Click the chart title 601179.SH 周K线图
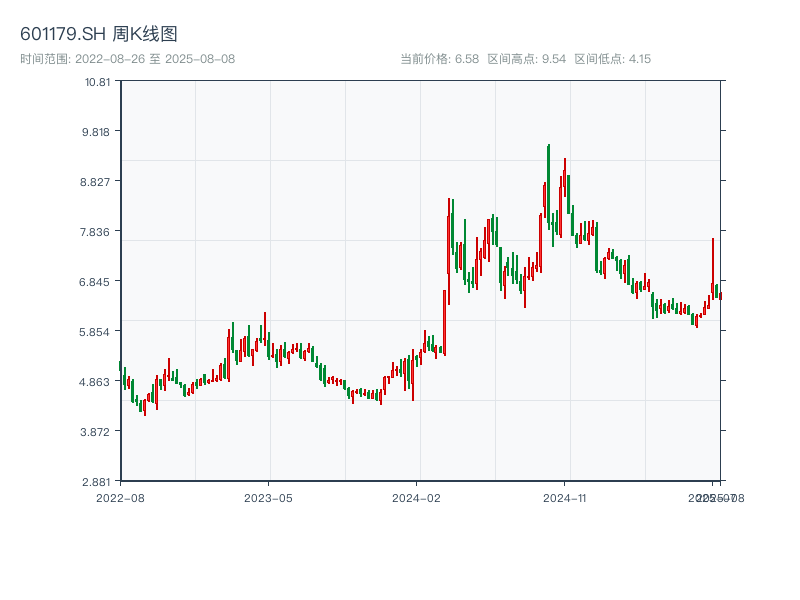Image resolution: width=800 pixels, height=600 pixels. click(x=98, y=34)
